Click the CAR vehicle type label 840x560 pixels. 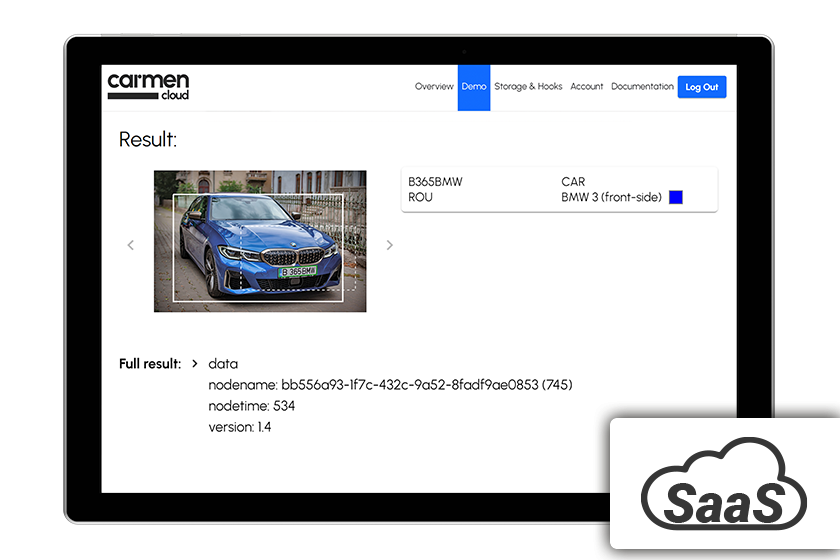pos(573,182)
